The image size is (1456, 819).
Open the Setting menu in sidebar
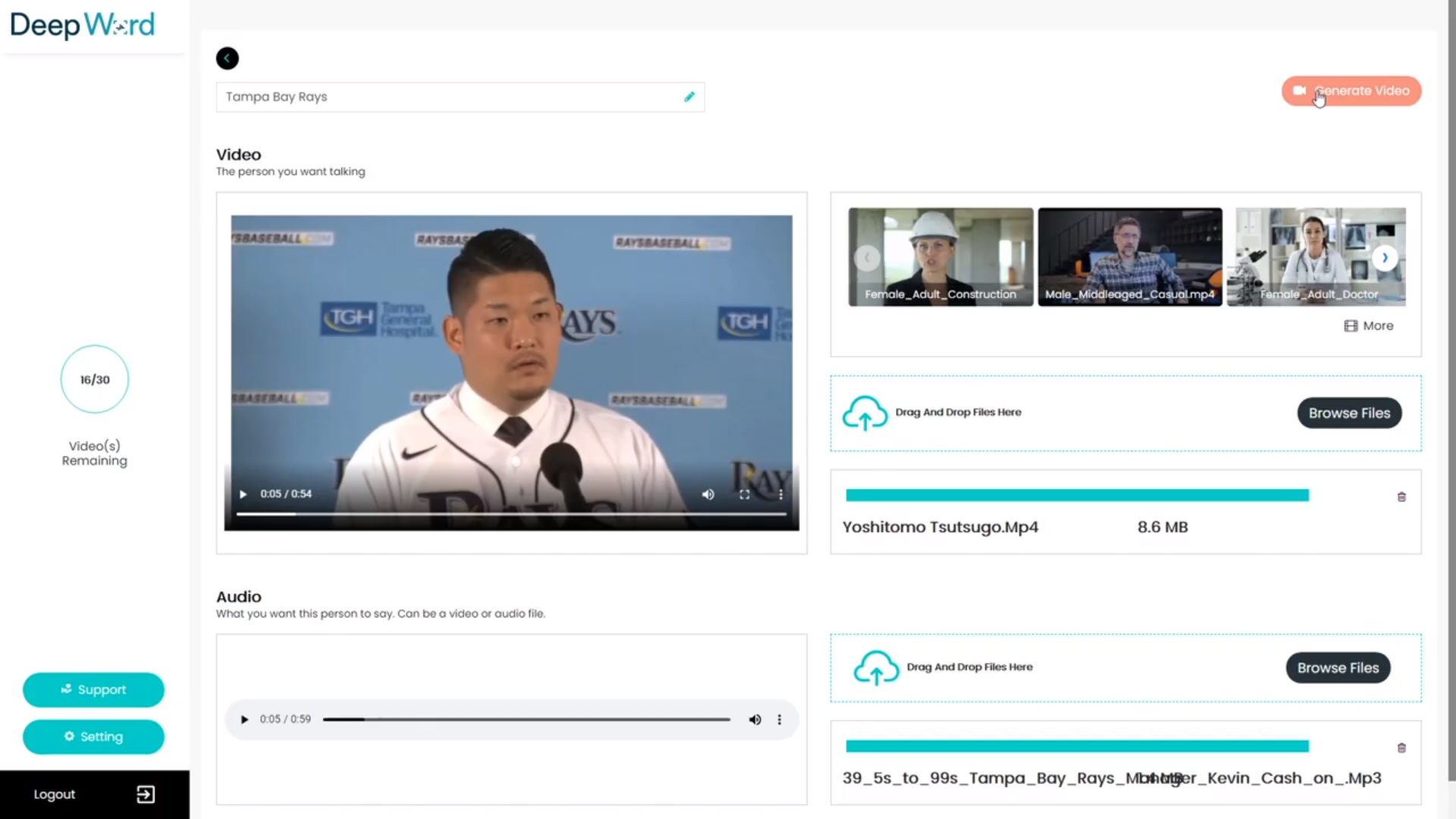pos(93,737)
